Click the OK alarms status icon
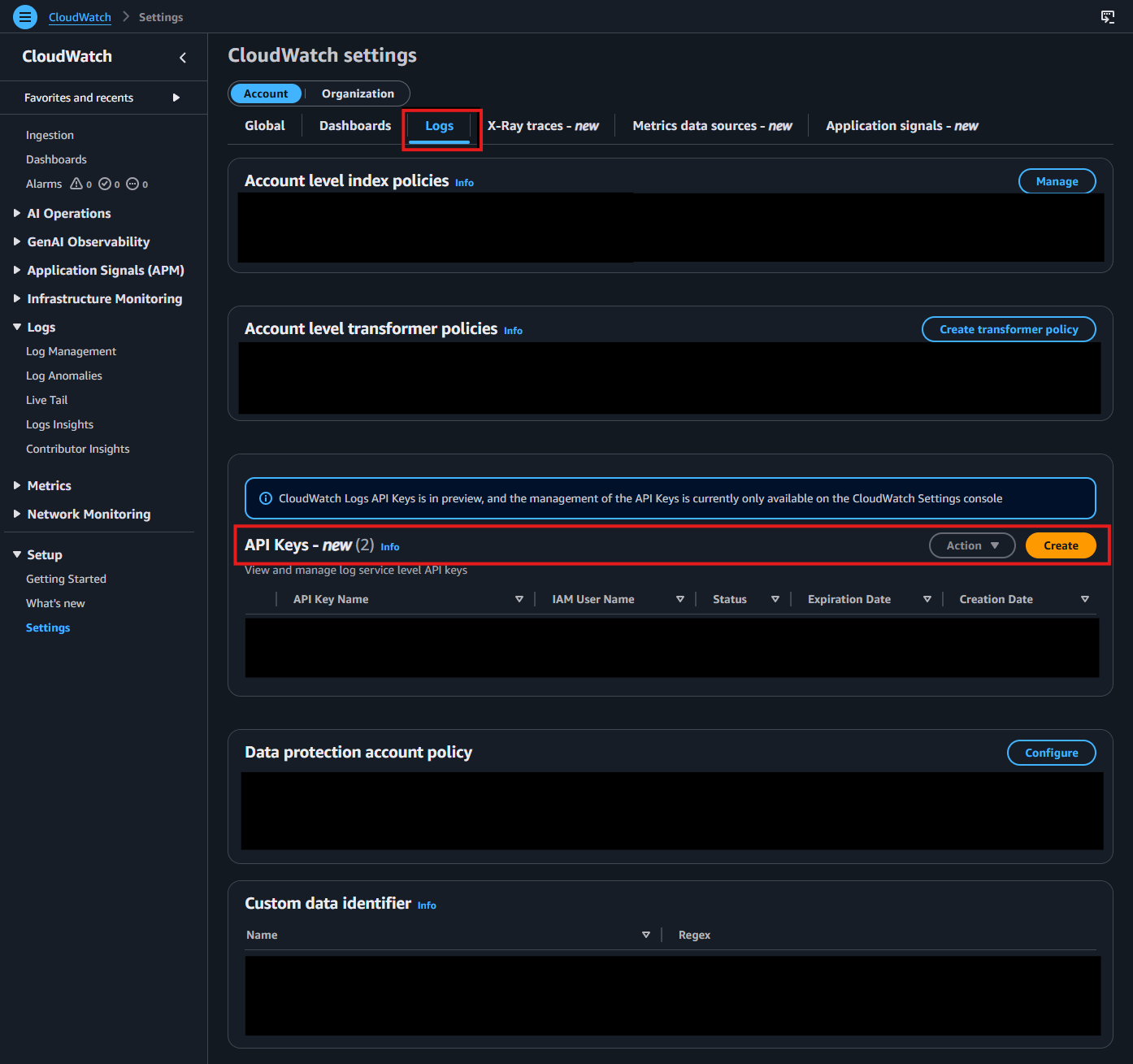Screen dimensions: 1133x1064 [105, 184]
